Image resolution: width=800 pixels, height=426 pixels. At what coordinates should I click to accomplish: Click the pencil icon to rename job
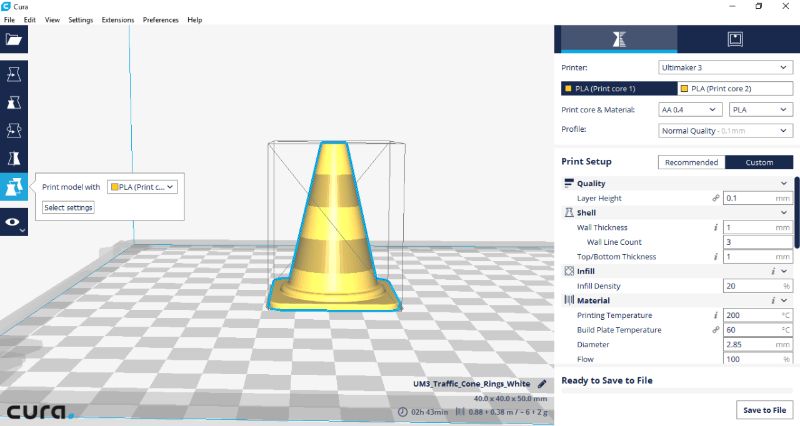click(x=542, y=384)
